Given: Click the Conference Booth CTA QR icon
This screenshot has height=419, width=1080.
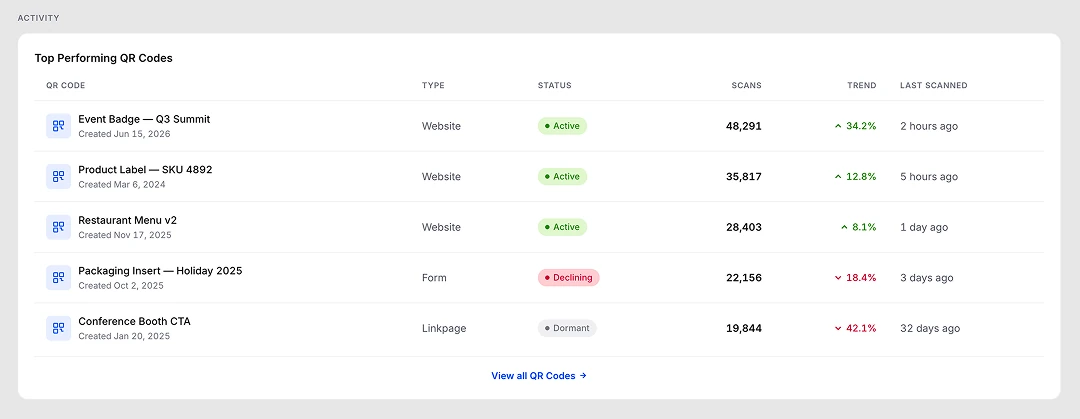Looking at the screenshot, I should coord(59,328).
